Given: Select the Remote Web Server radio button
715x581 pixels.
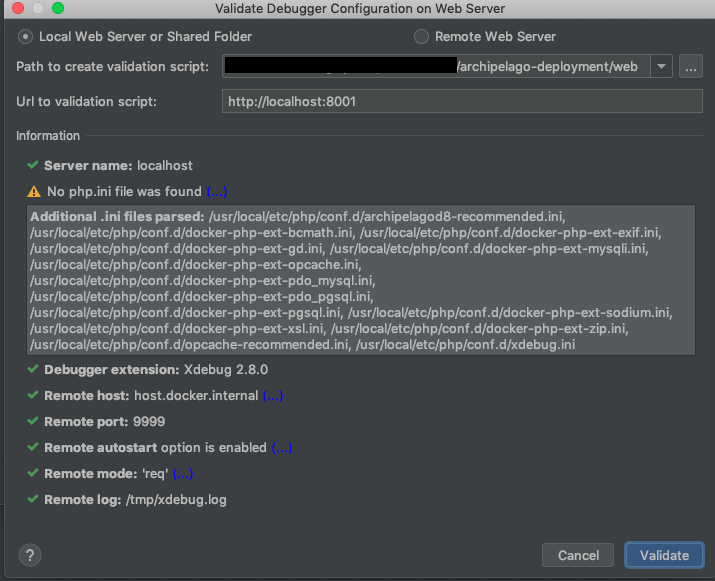Looking at the screenshot, I should coord(421,36).
